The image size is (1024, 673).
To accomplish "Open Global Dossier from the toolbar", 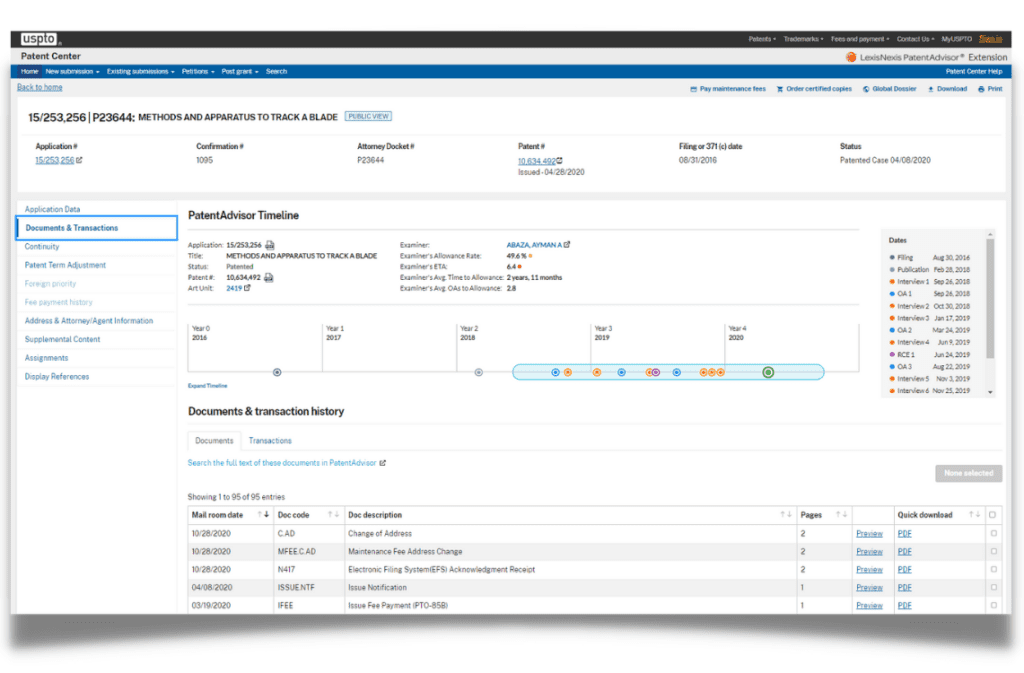I will [864, 89].
